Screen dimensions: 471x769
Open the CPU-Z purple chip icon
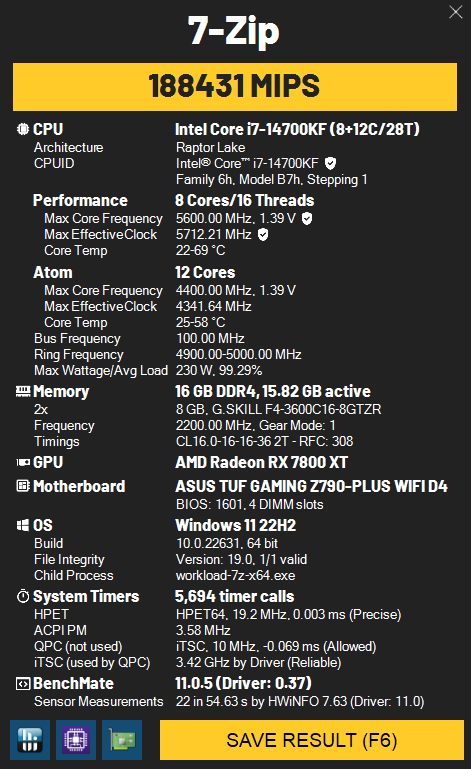pyautogui.click(x=76, y=740)
